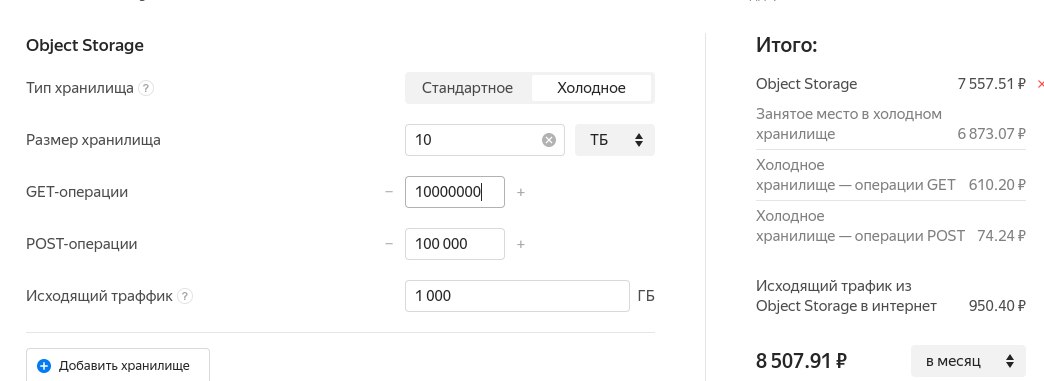
Task: Focus the GET-операции input field
Action: (455, 192)
